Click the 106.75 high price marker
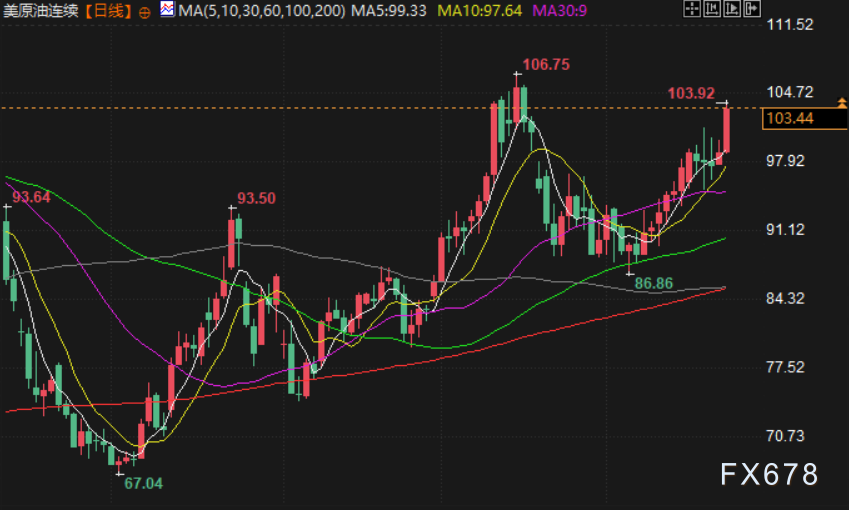Screen dimensions: 849x510 coord(546,64)
